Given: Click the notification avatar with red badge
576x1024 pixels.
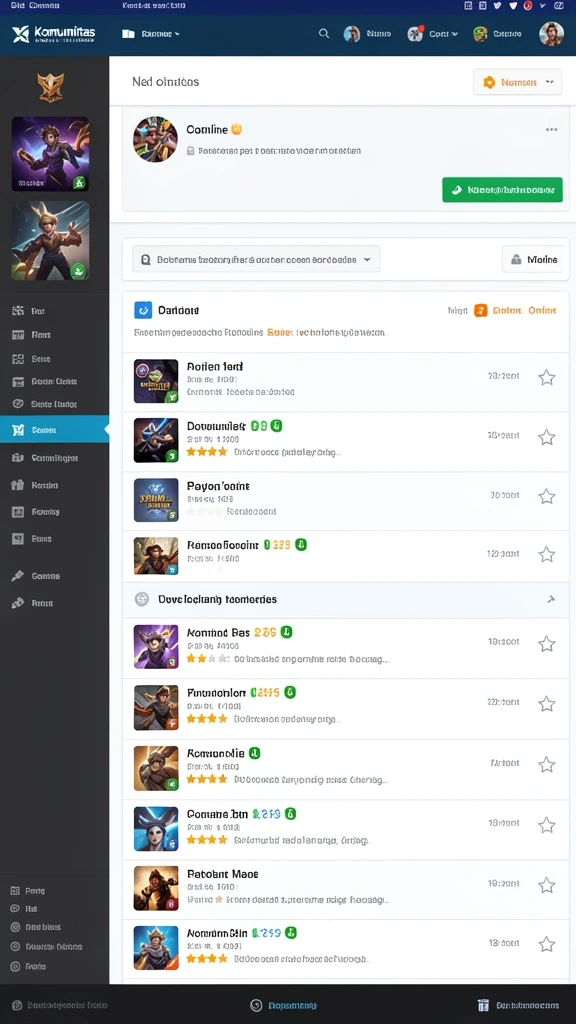Looking at the screenshot, I should pyautogui.click(x=415, y=33).
